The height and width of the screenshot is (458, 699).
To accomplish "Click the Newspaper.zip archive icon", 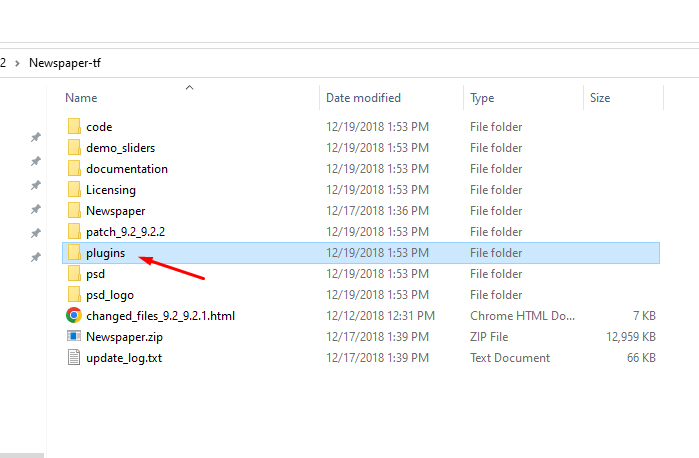I will (74, 336).
